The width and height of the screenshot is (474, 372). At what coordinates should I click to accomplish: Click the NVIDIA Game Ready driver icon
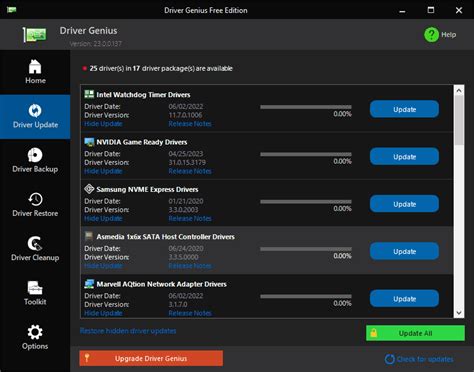coord(89,142)
